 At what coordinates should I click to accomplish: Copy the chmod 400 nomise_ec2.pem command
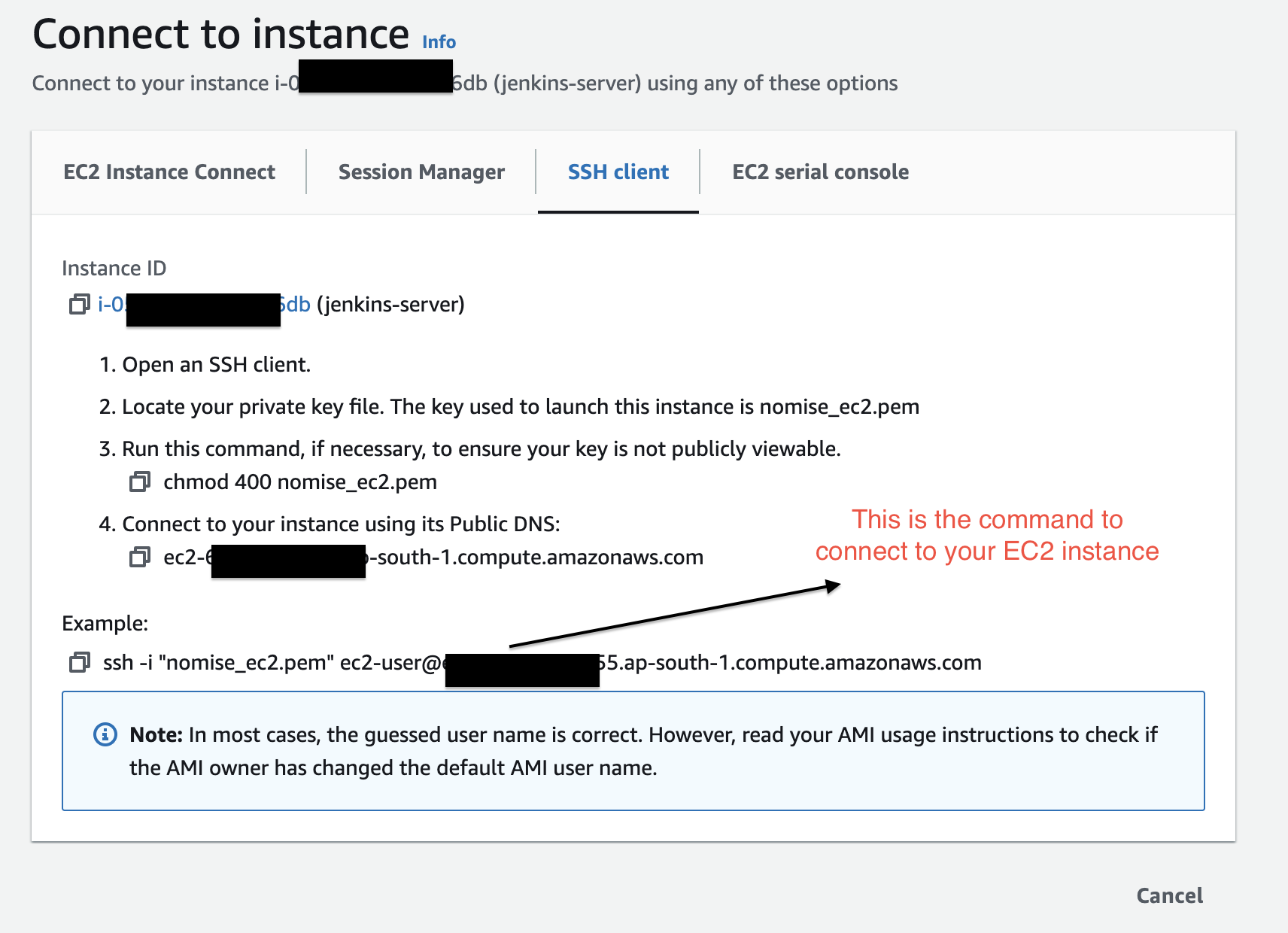click(x=139, y=481)
